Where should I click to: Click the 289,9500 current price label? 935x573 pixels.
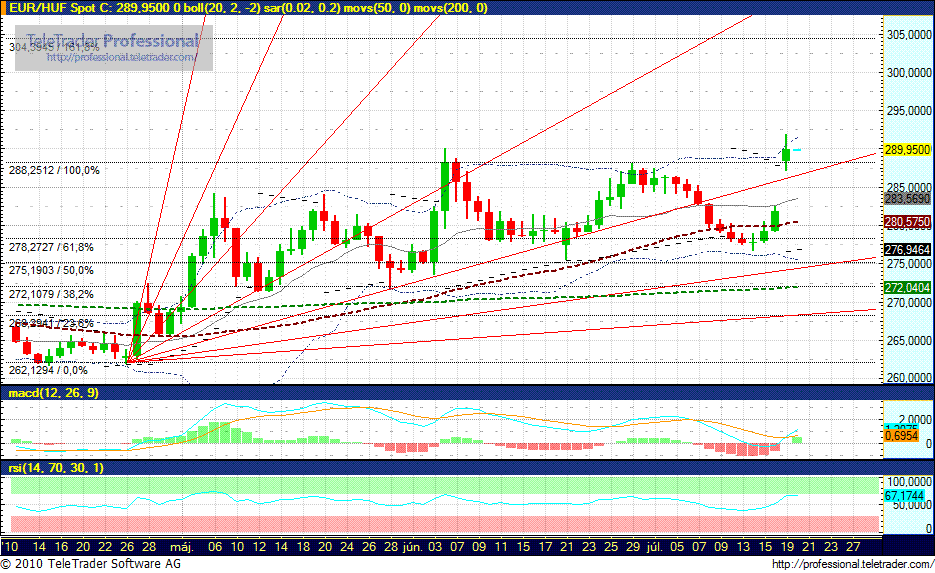pyautogui.click(x=907, y=150)
